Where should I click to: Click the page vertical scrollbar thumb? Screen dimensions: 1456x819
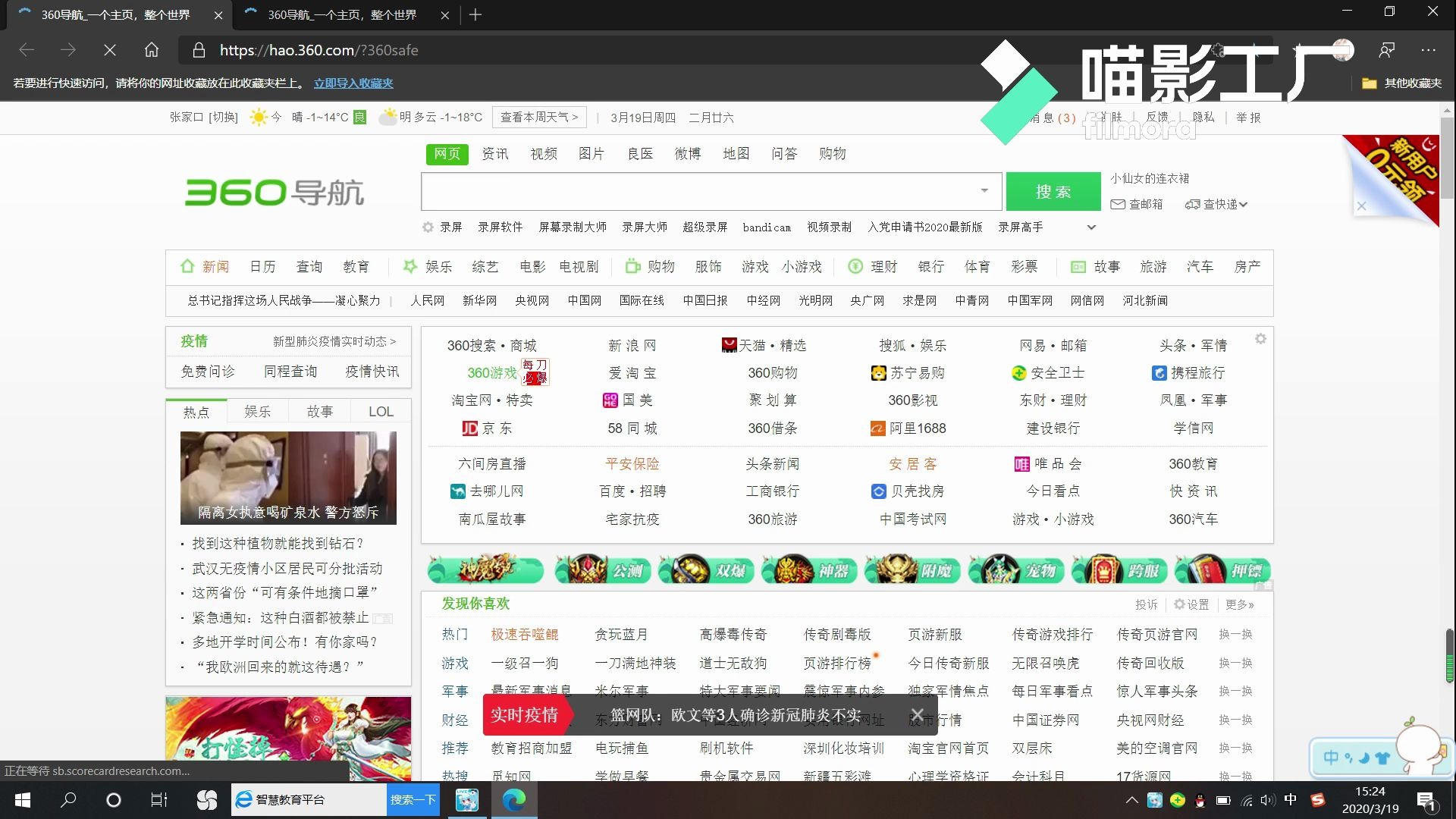[x=1448, y=157]
